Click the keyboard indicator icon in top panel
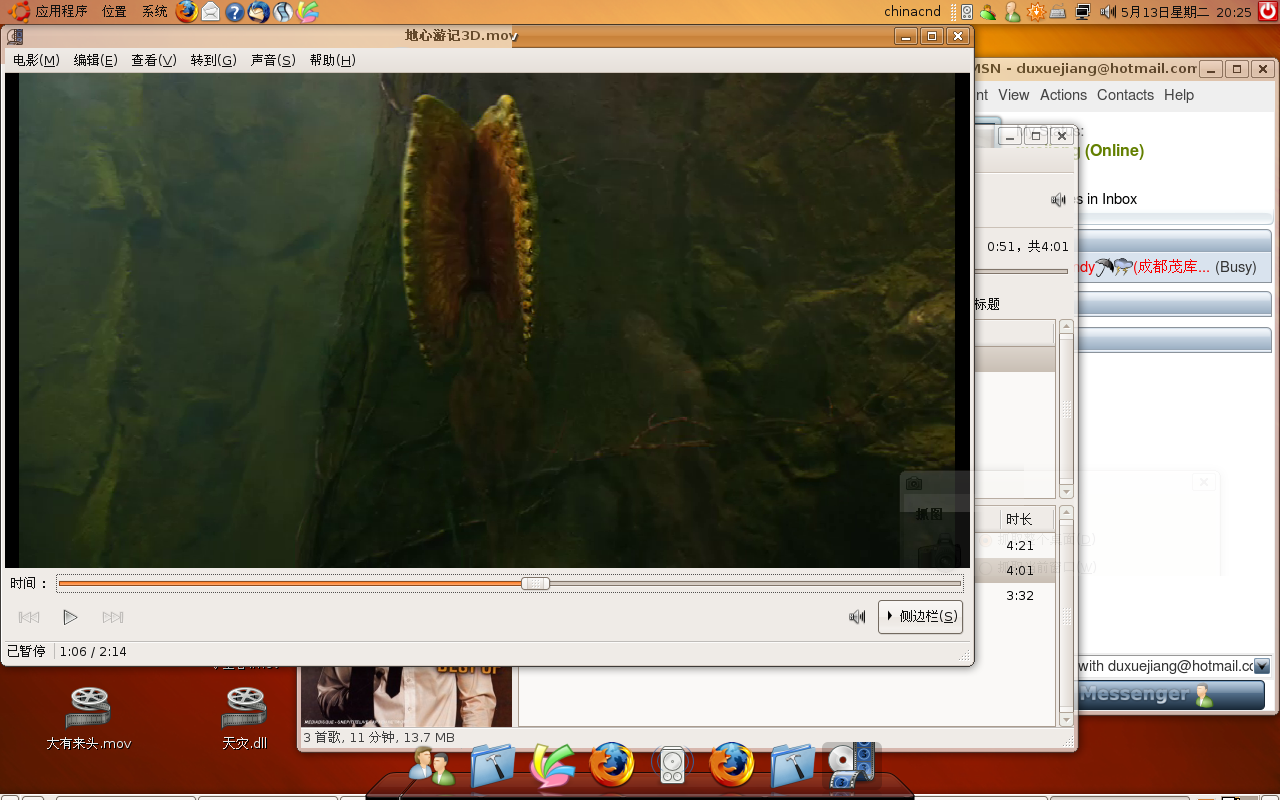 1058,12
